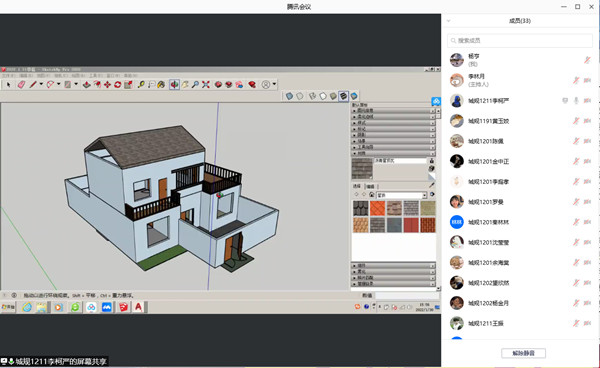Open the material library dropdown in tray

424,195
